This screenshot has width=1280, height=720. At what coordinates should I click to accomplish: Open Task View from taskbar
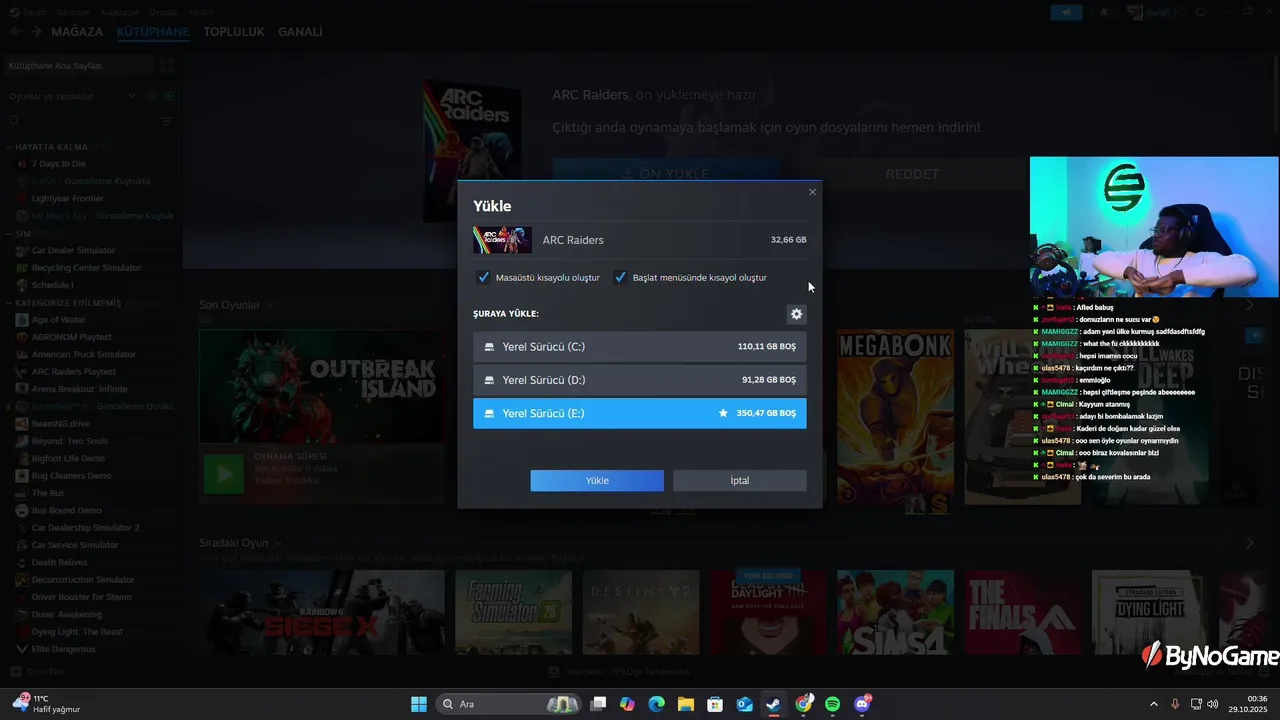[x=598, y=704]
